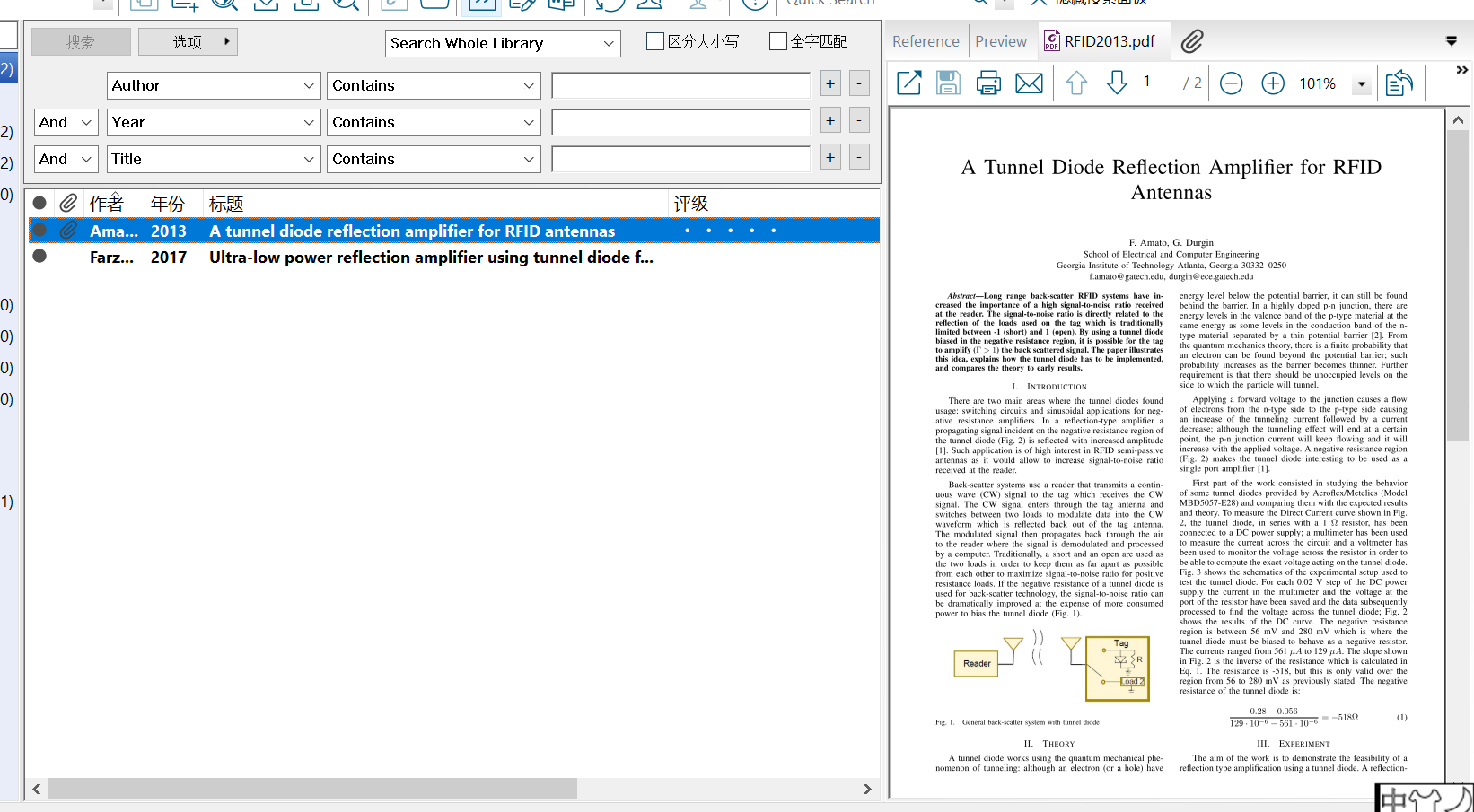Click the paperclip icon on the 2013 reference row
The image size is (1474, 812).
point(68,231)
